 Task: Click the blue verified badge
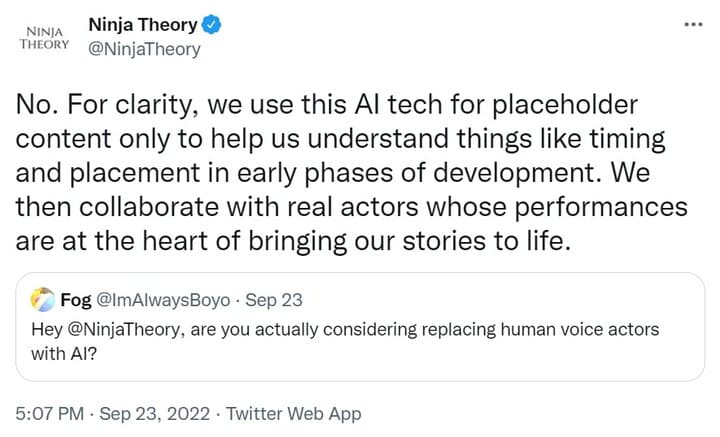[x=212, y=25]
